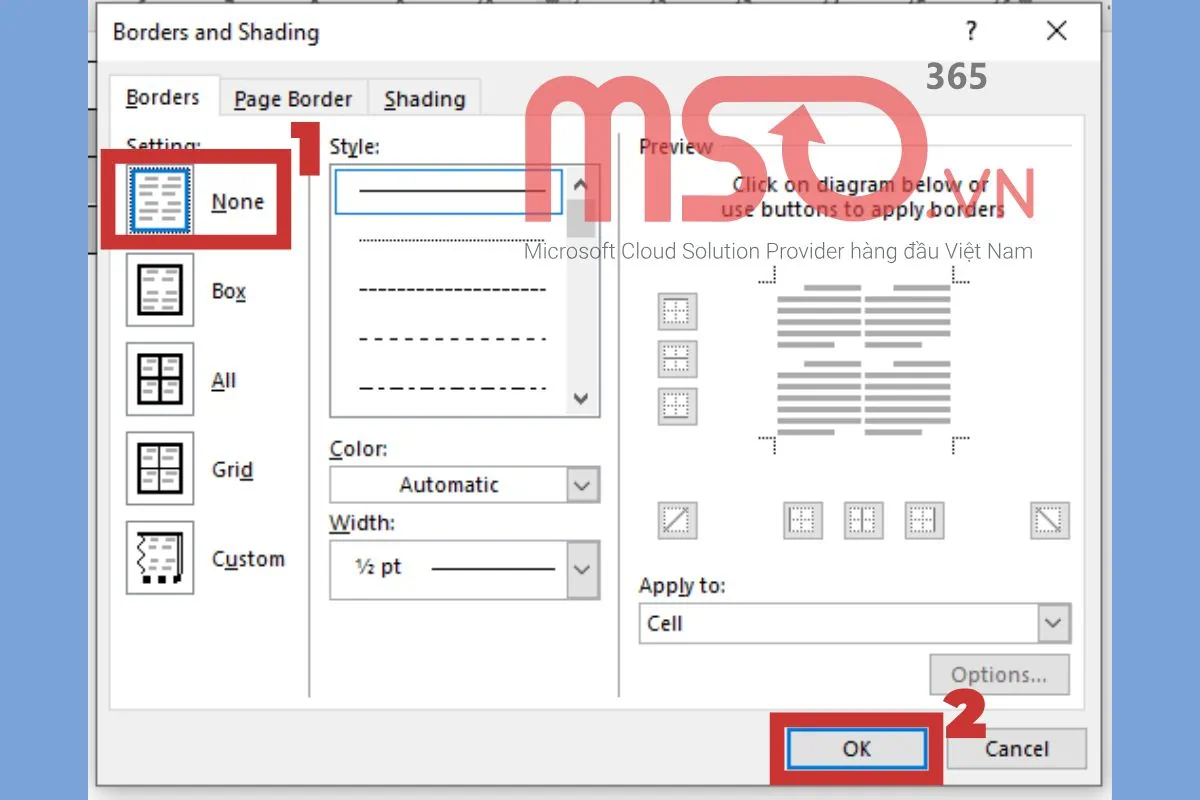Click the inside vertical border button
This screenshot has height=800, width=1200.
pyautogui.click(x=862, y=520)
